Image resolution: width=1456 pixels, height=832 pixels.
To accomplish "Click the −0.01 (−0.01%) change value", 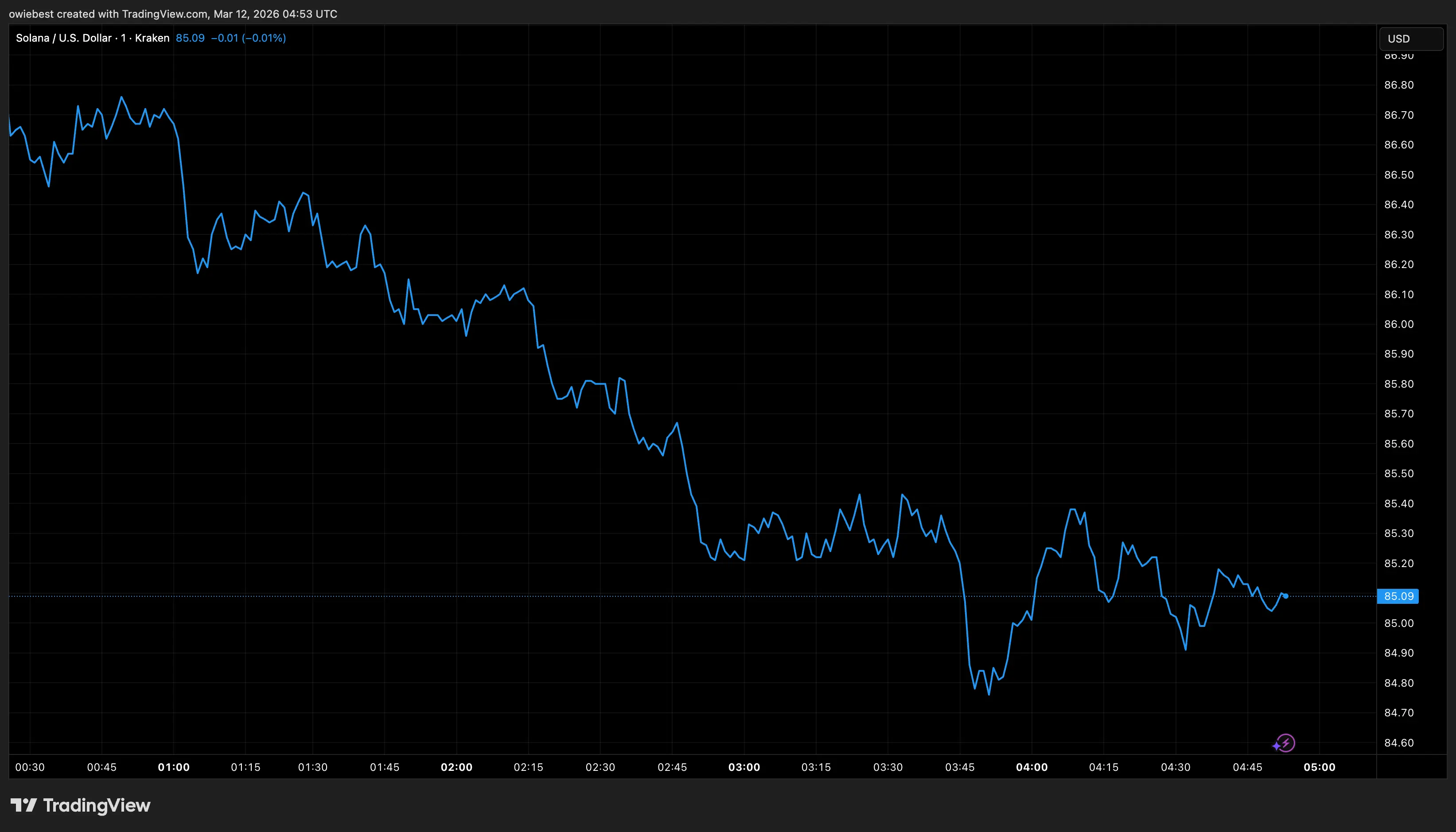I will pos(248,38).
